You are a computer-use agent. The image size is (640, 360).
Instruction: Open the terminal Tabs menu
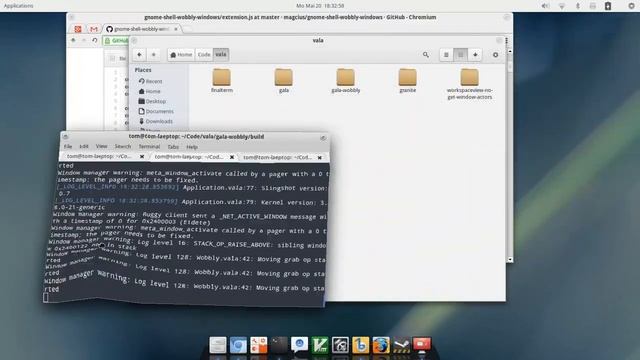(173, 147)
